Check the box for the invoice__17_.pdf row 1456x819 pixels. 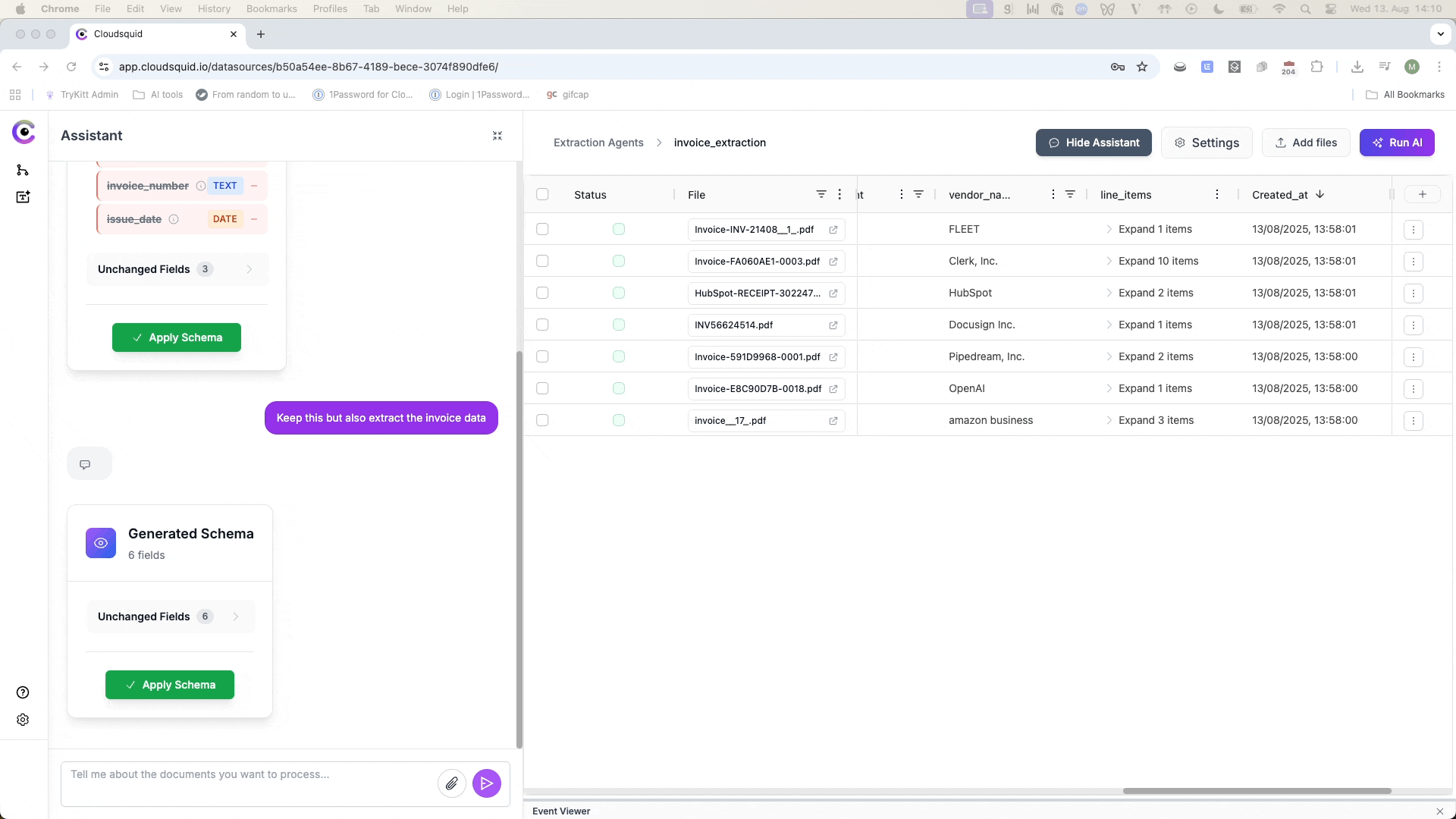coord(542,420)
